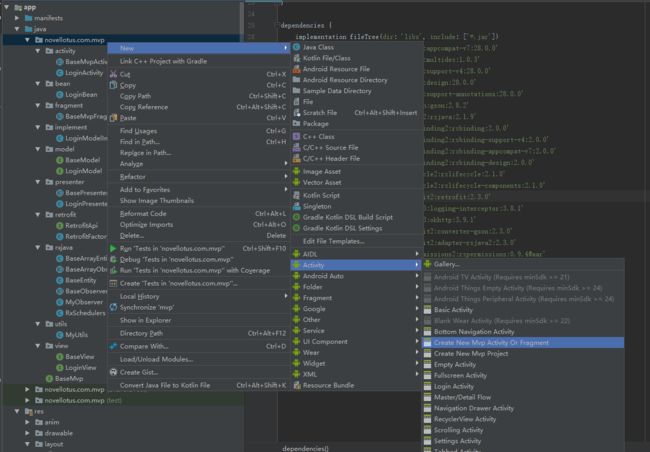Click the Paste clipboard icon
Image resolution: width=650 pixels, height=452 pixels.
coord(113,118)
